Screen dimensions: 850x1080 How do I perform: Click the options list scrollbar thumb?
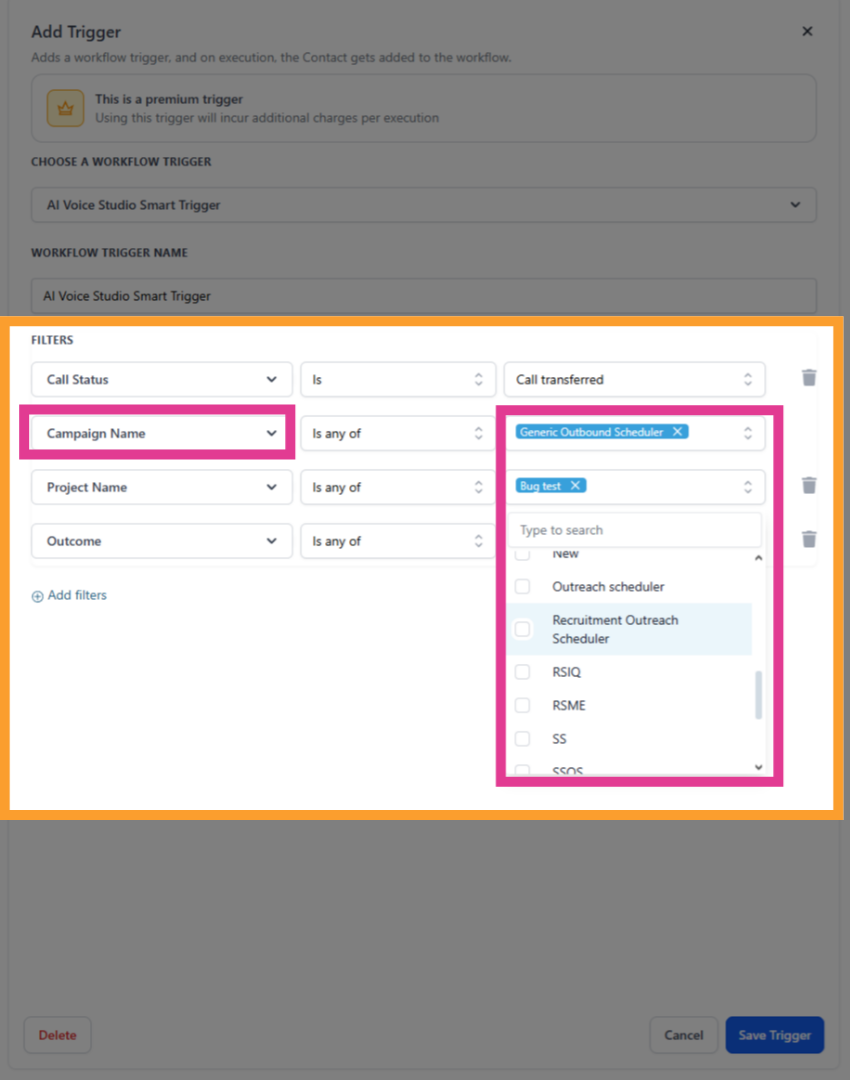point(758,695)
